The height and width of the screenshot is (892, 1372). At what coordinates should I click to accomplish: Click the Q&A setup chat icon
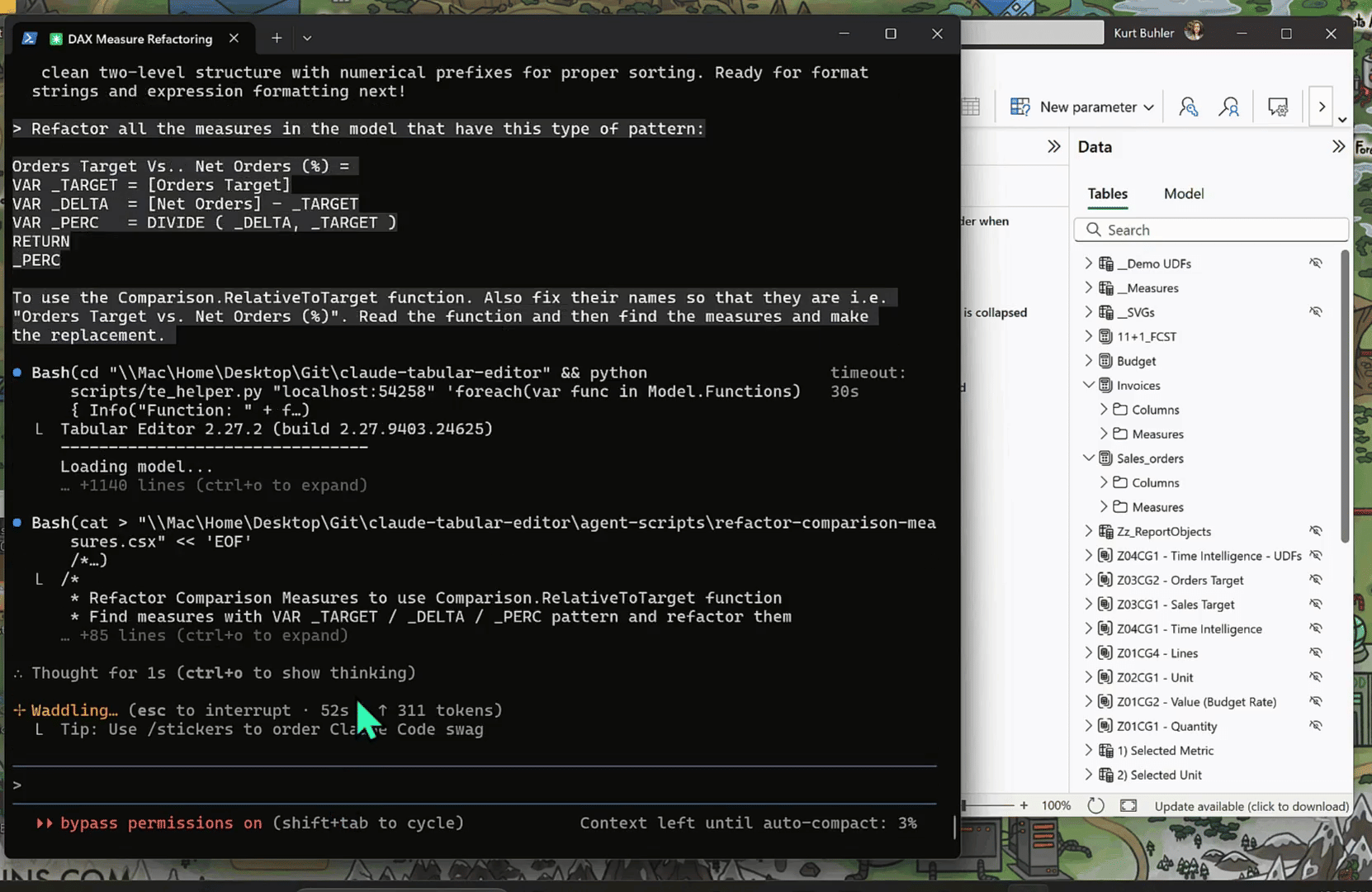1278,107
